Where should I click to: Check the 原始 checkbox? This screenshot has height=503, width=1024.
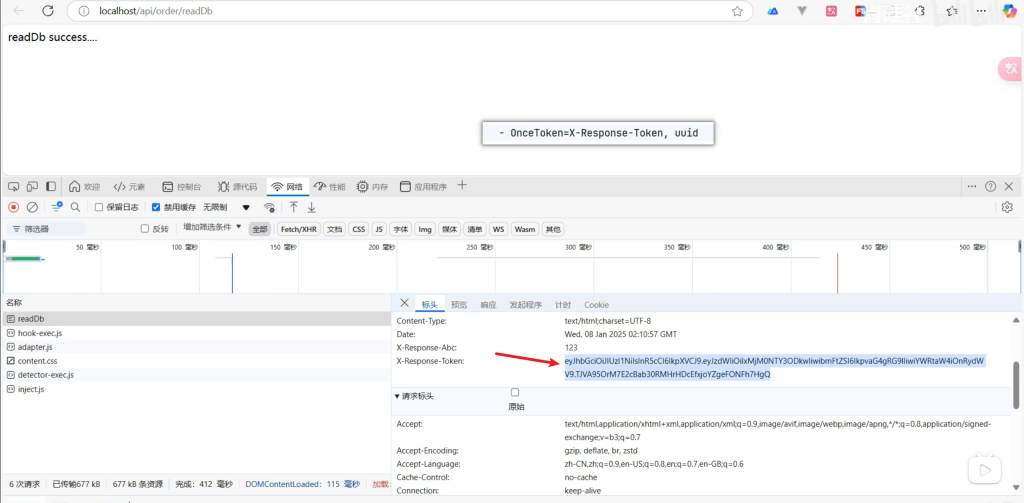point(515,392)
